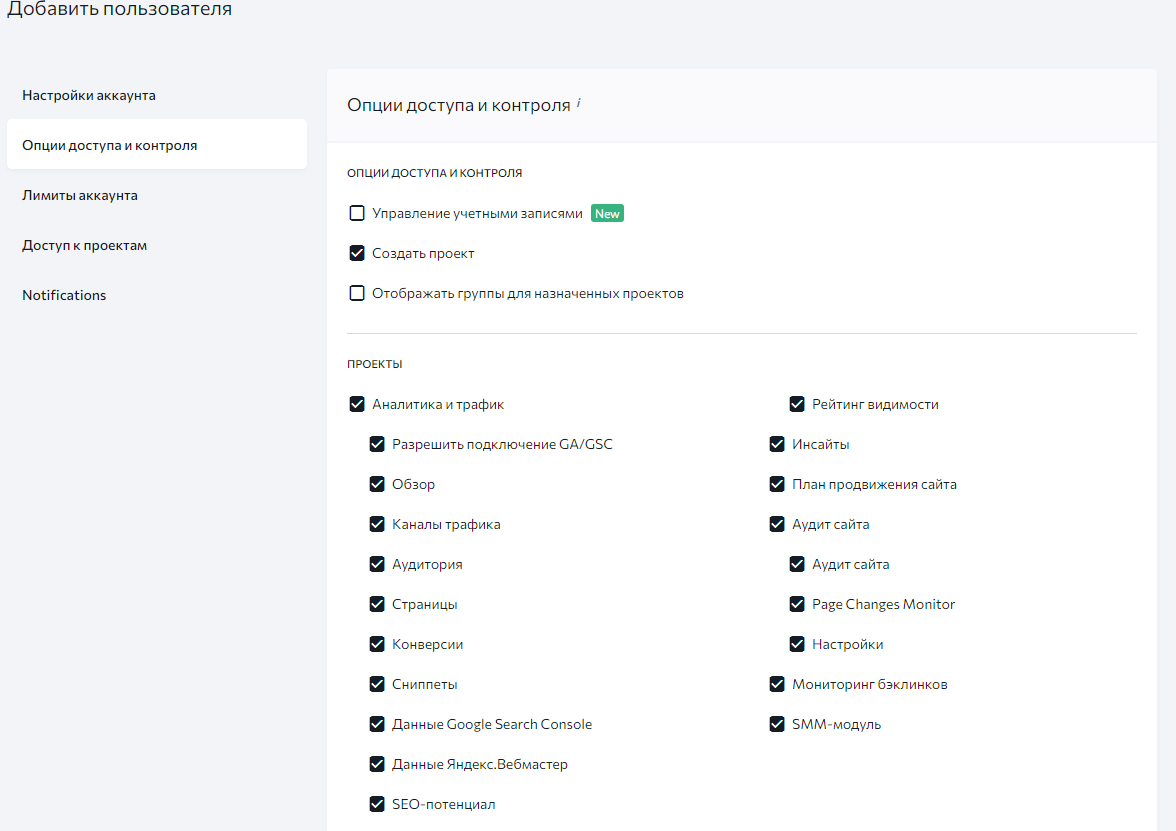Open the Доступ к проектам page
The image size is (1176, 831).
[84, 244]
